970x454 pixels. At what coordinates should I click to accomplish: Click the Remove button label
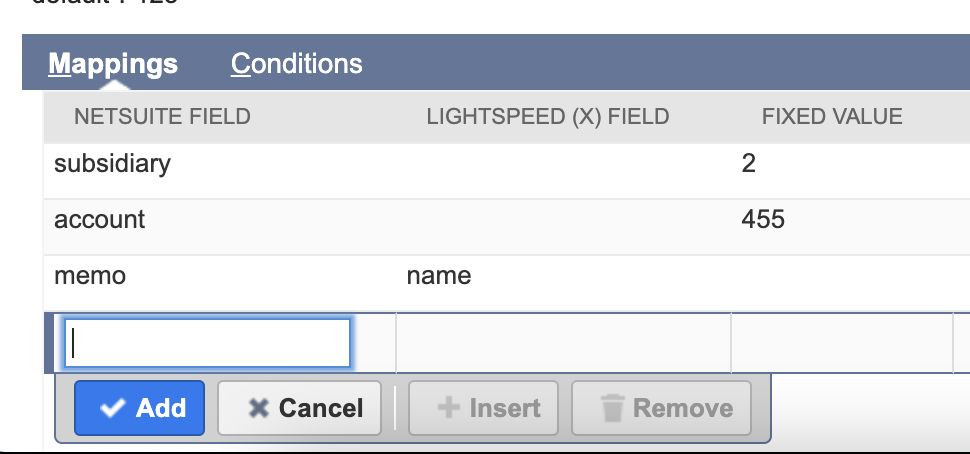click(x=683, y=408)
